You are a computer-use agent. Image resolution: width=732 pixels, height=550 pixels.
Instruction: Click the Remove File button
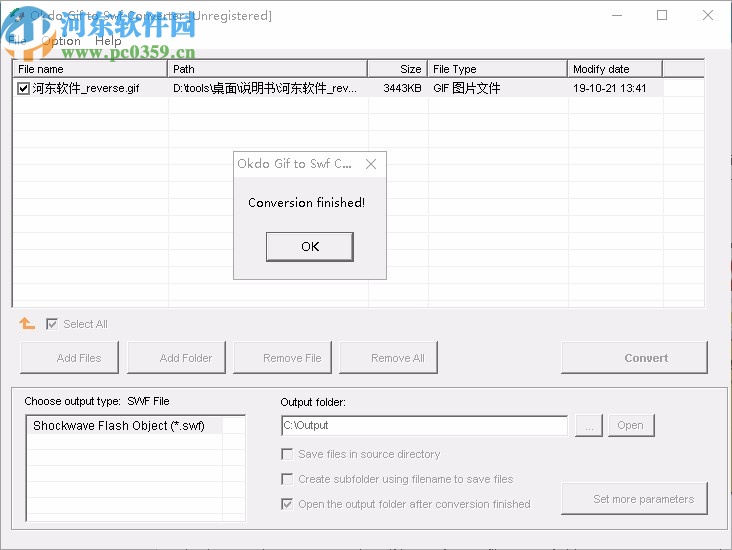282,358
